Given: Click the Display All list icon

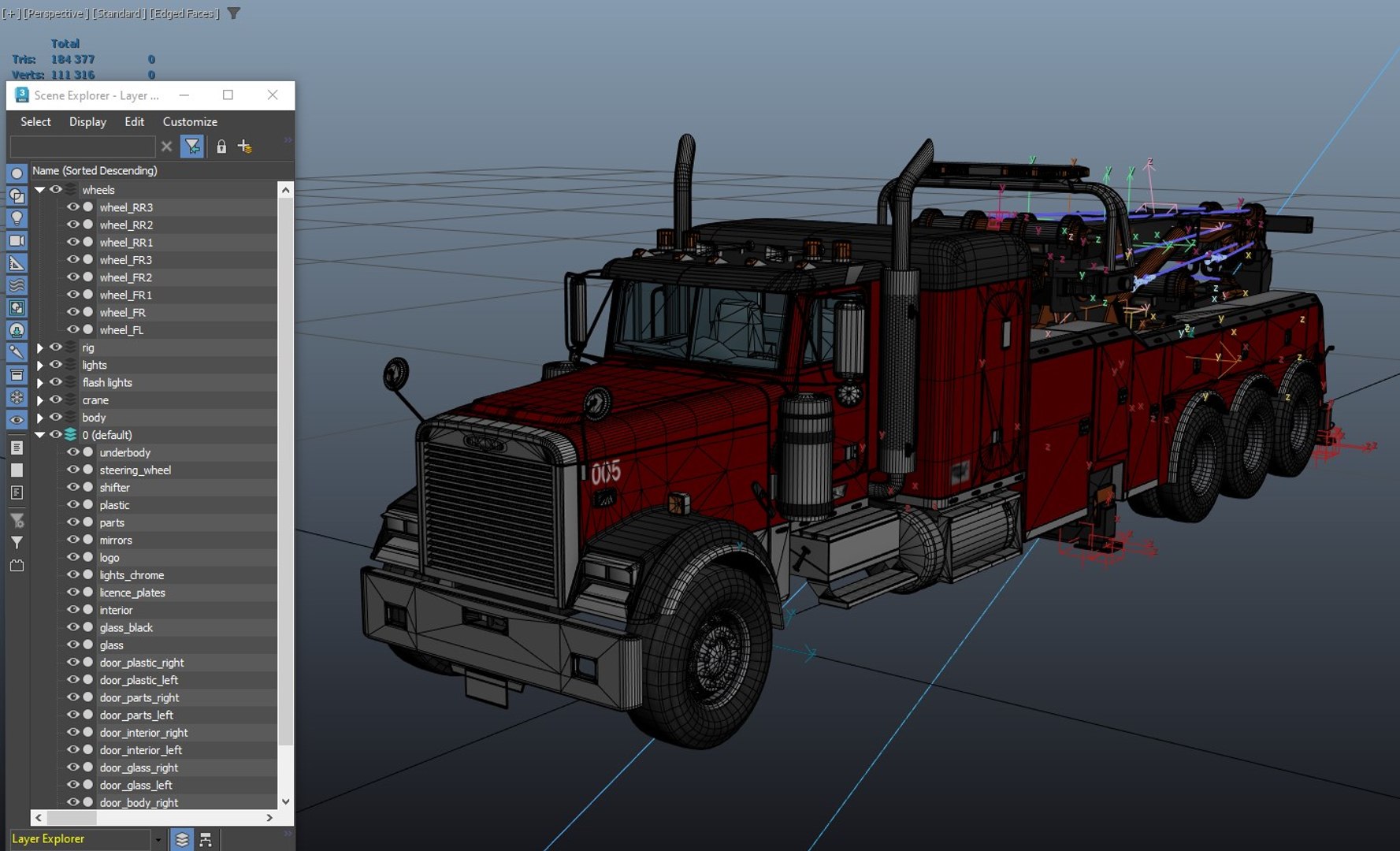Looking at the screenshot, I should pos(17,448).
